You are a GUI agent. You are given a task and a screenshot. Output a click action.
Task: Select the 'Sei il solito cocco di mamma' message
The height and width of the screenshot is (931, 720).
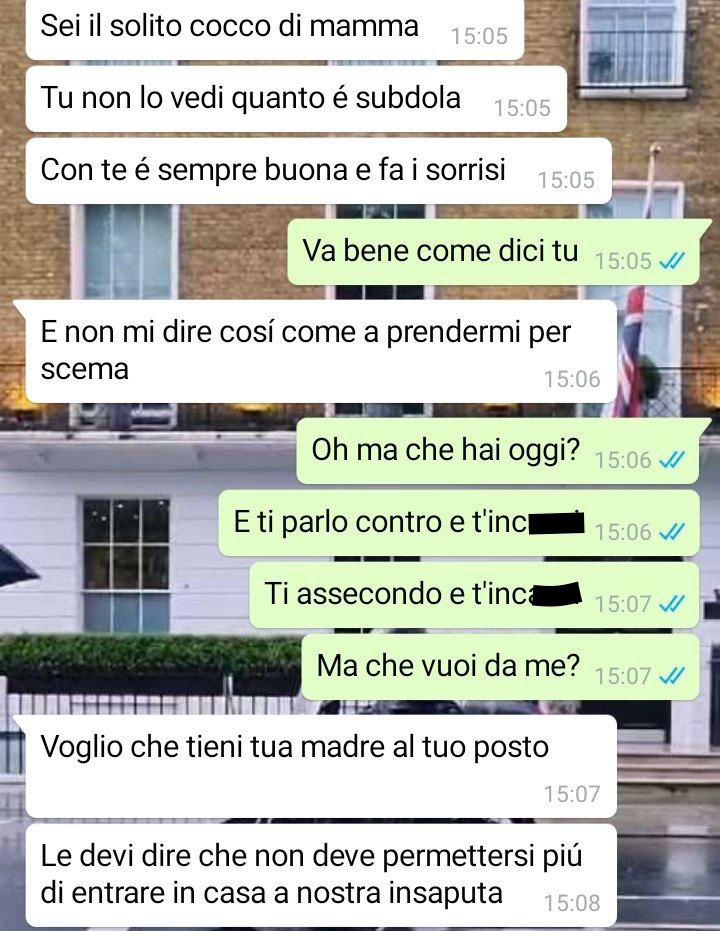275,29
